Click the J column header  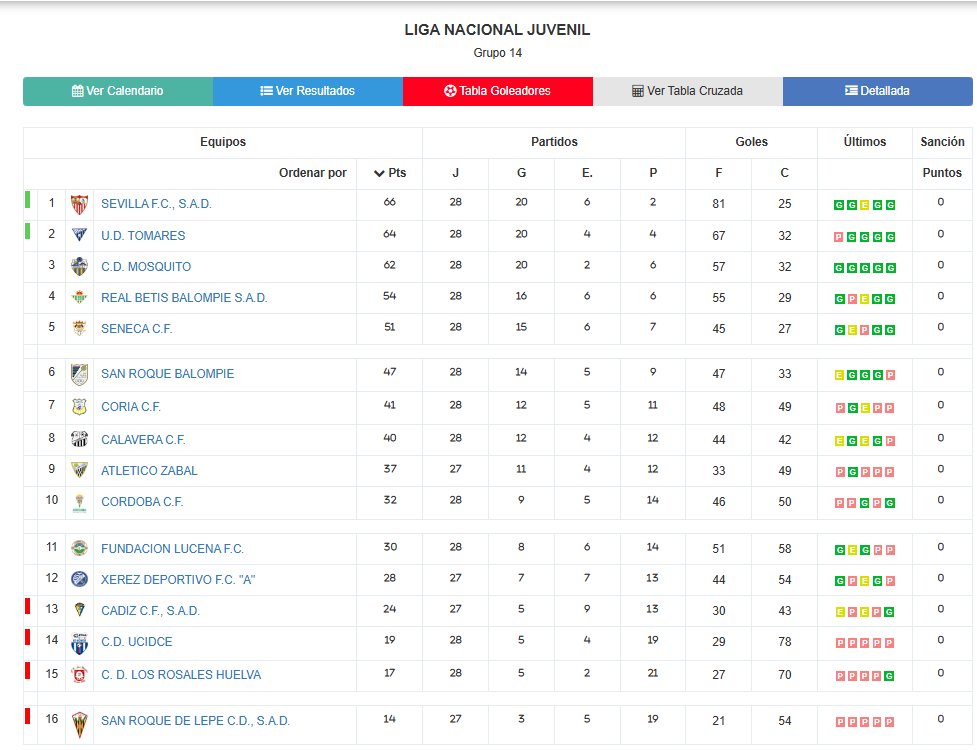coord(455,173)
